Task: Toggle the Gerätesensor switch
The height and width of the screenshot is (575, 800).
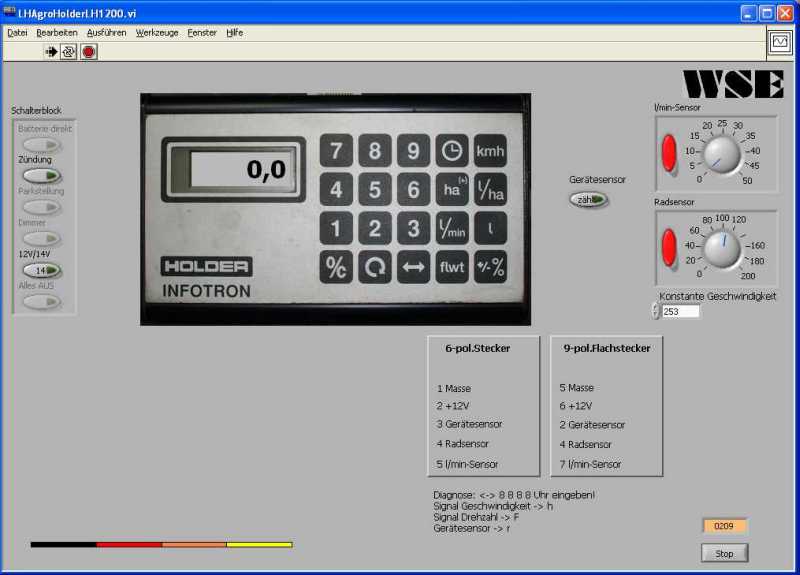Action: 589,200
